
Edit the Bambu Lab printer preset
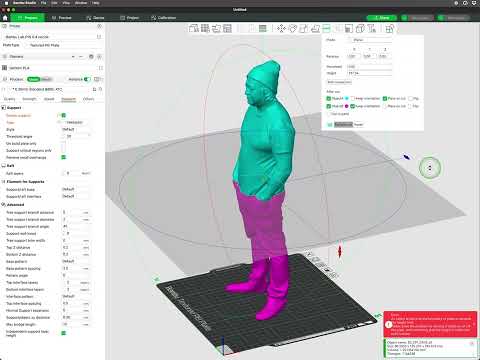(x=99, y=37)
